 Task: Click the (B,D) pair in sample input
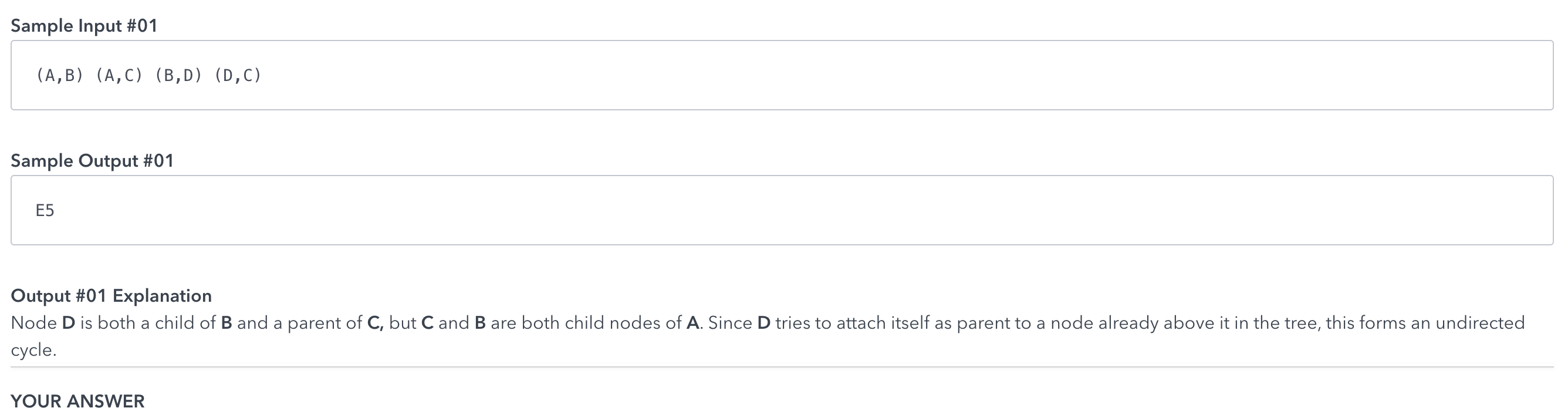178,76
